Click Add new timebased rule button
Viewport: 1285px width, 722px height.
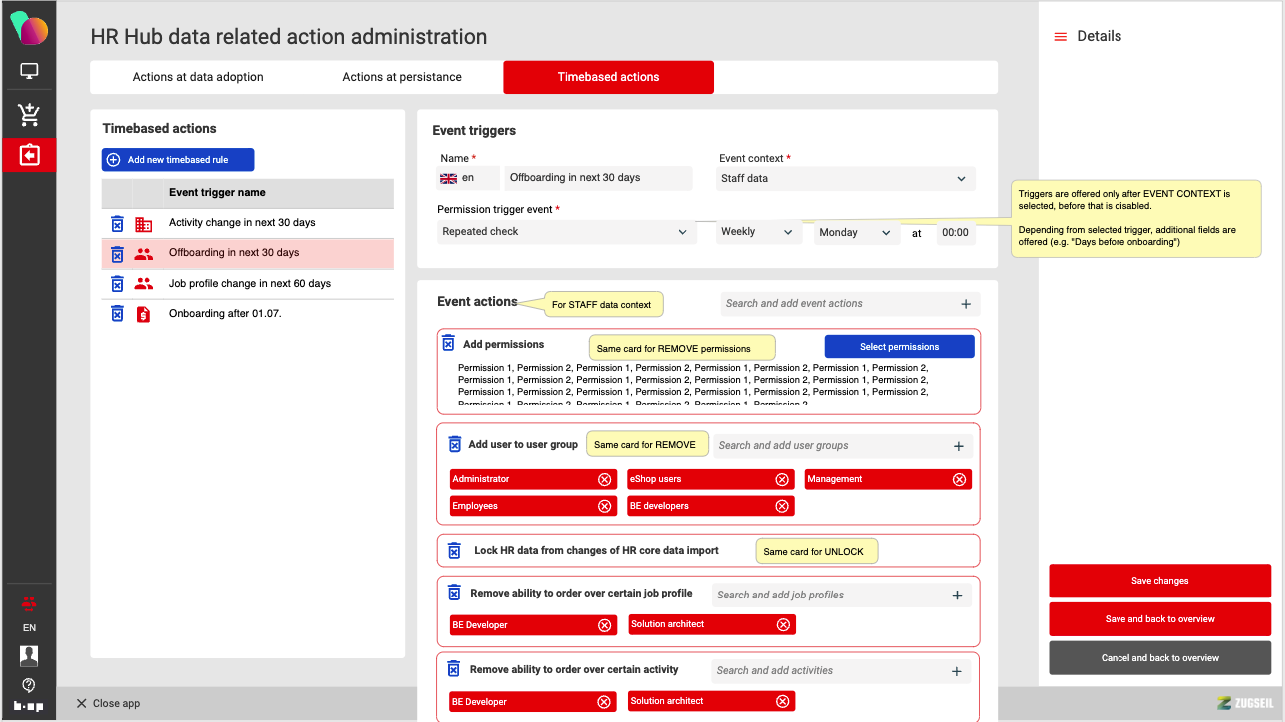pyautogui.click(x=178, y=160)
